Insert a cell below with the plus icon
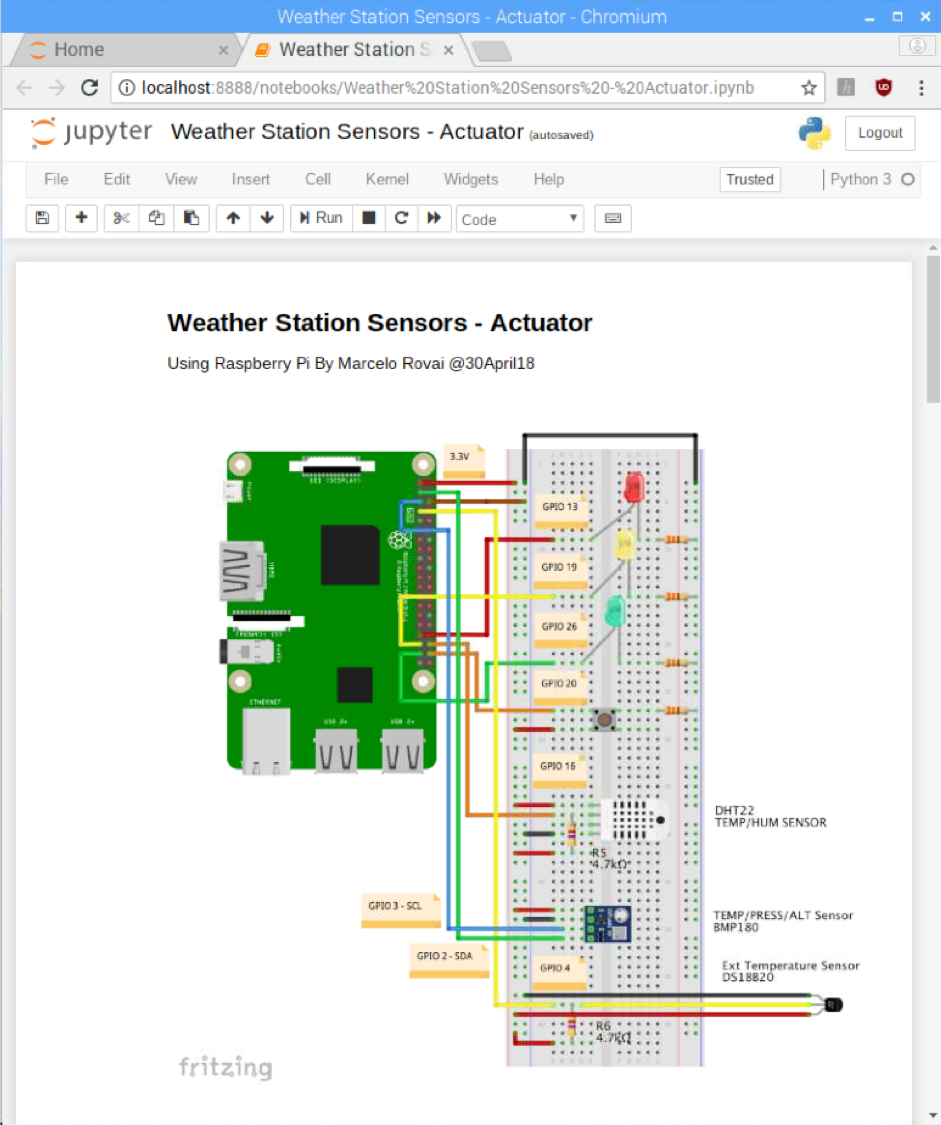The height and width of the screenshot is (1125, 941). tap(81, 218)
